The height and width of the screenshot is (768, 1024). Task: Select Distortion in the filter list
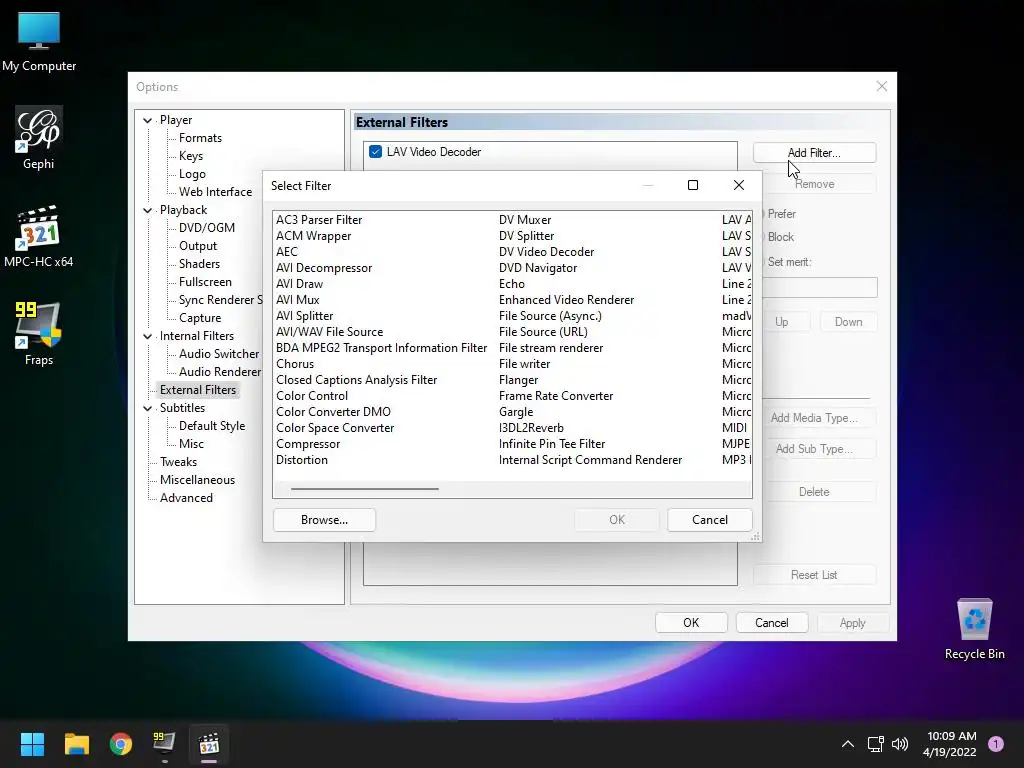[x=302, y=460]
